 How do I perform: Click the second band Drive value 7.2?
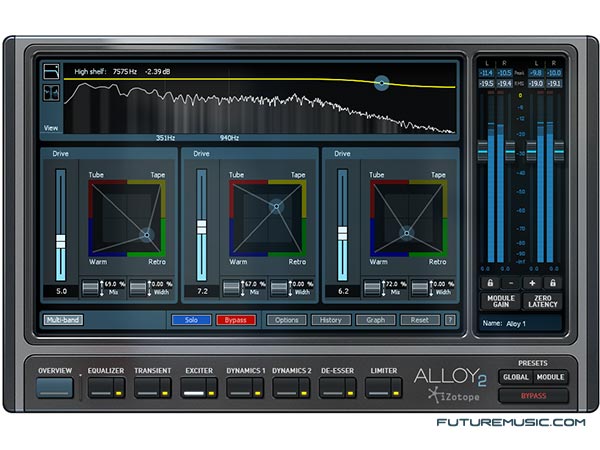click(202, 291)
